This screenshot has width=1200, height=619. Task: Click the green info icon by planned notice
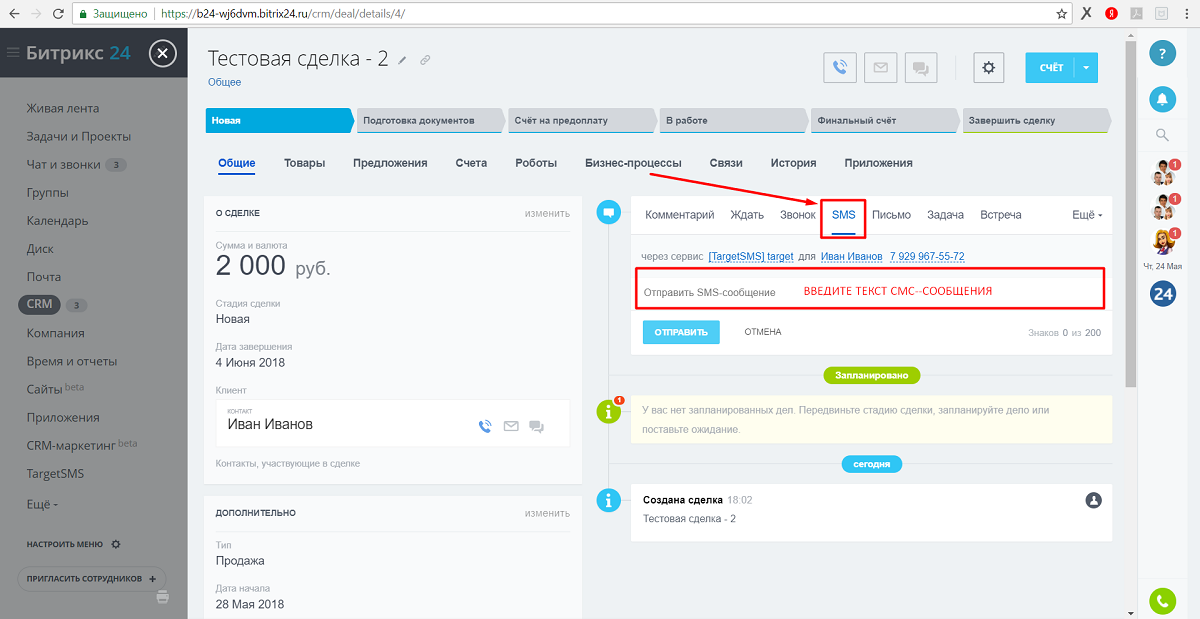tap(608, 410)
